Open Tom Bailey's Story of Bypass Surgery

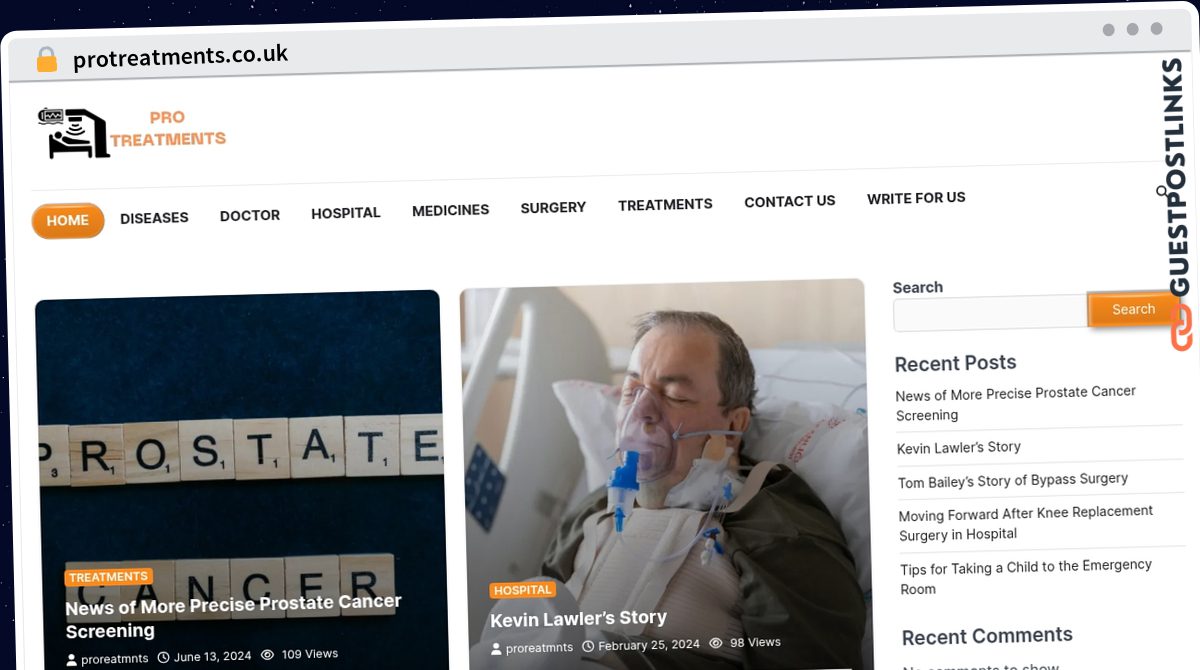[x=1013, y=480]
